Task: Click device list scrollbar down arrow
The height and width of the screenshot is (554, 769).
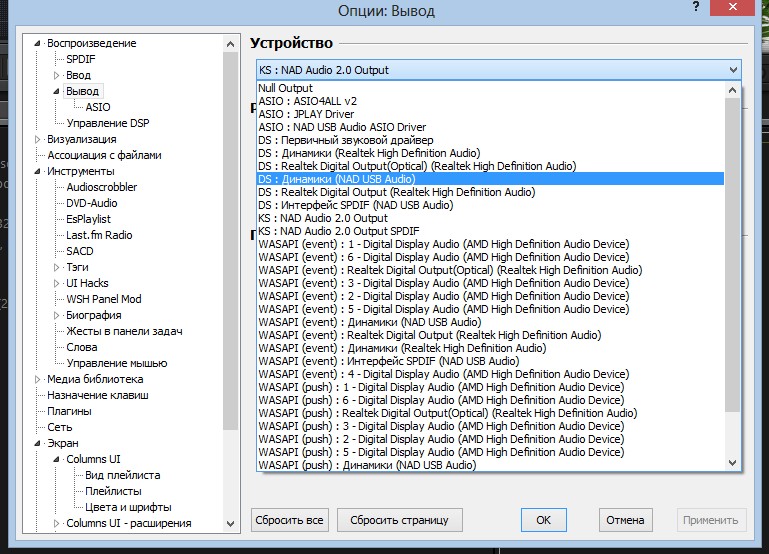Action: tap(732, 463)
